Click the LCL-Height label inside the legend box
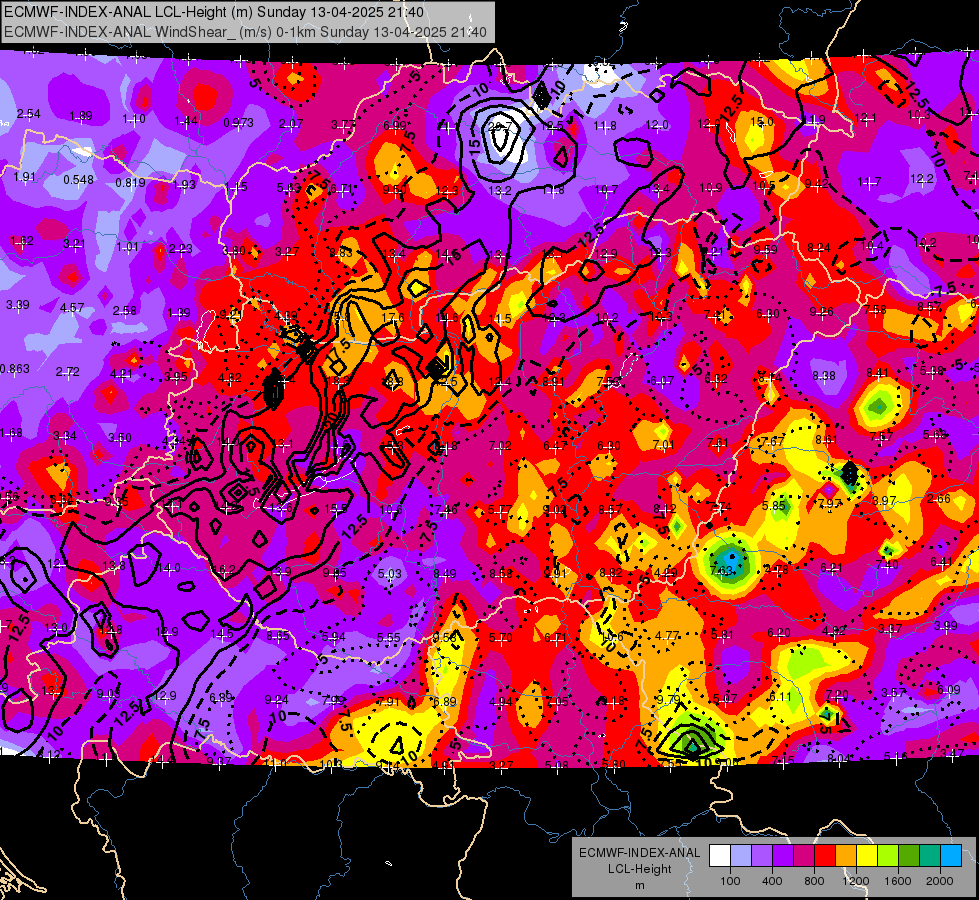 pos(639,869)
